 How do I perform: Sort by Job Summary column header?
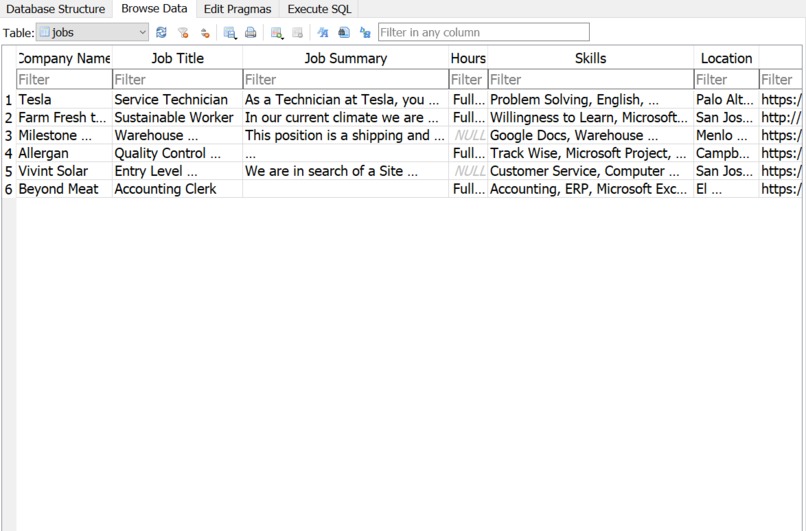[345, 58]
